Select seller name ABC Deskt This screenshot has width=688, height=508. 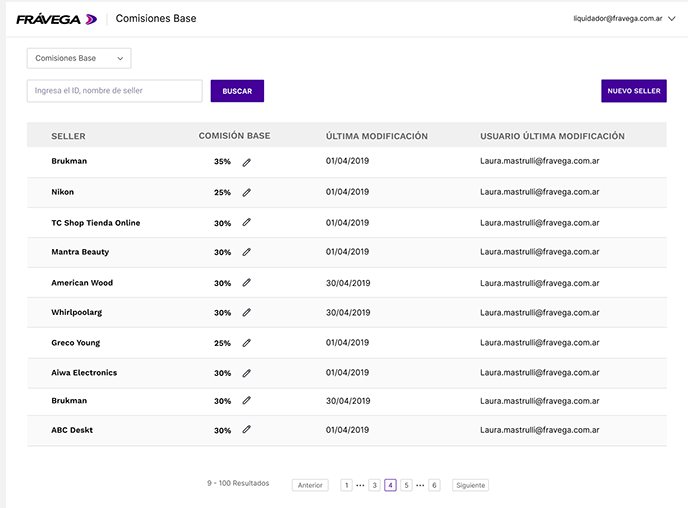pos(72,430)
